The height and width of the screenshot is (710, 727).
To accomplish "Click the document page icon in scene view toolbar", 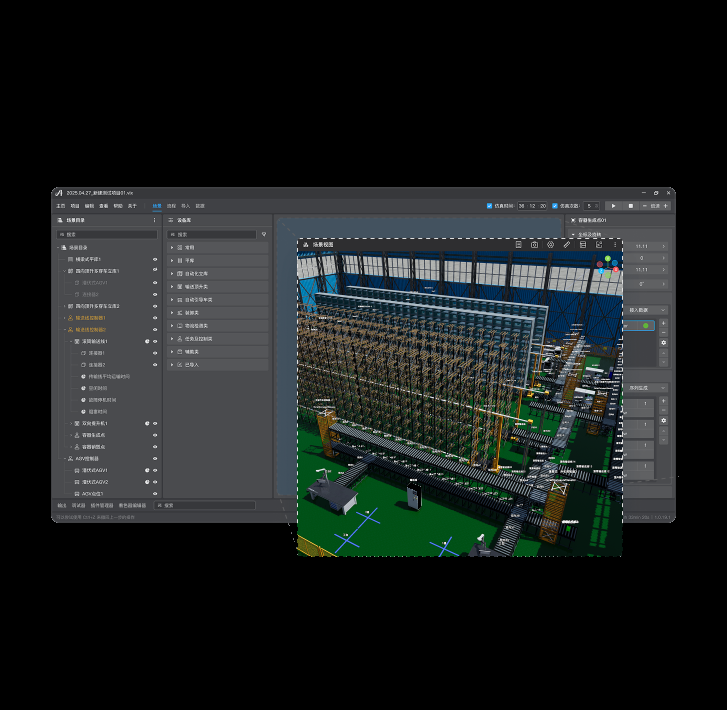I will [518, 244].
